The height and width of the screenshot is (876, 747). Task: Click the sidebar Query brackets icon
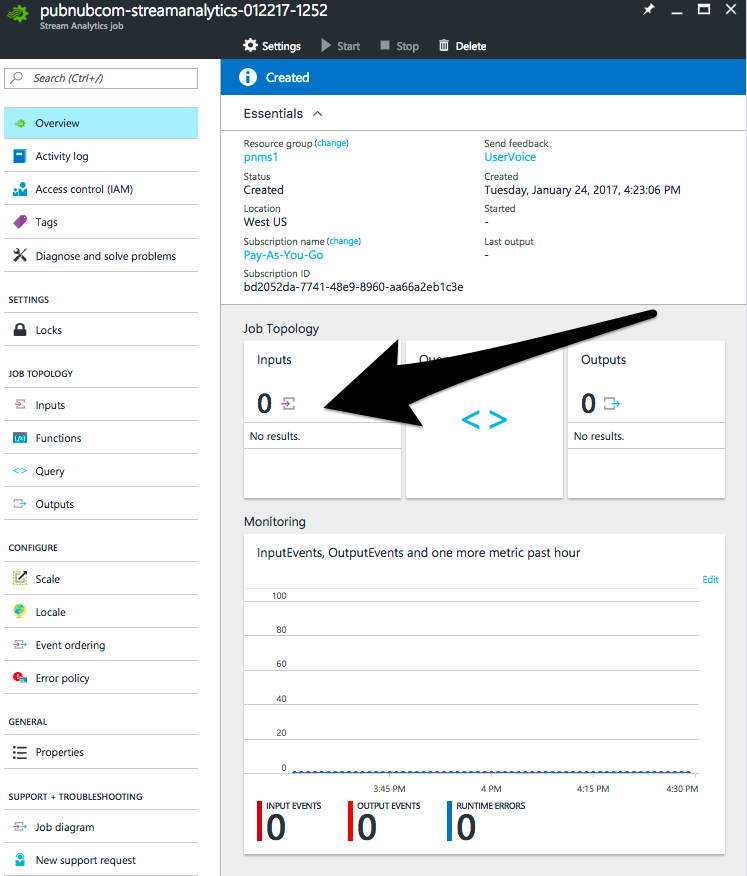pos(20,470)
